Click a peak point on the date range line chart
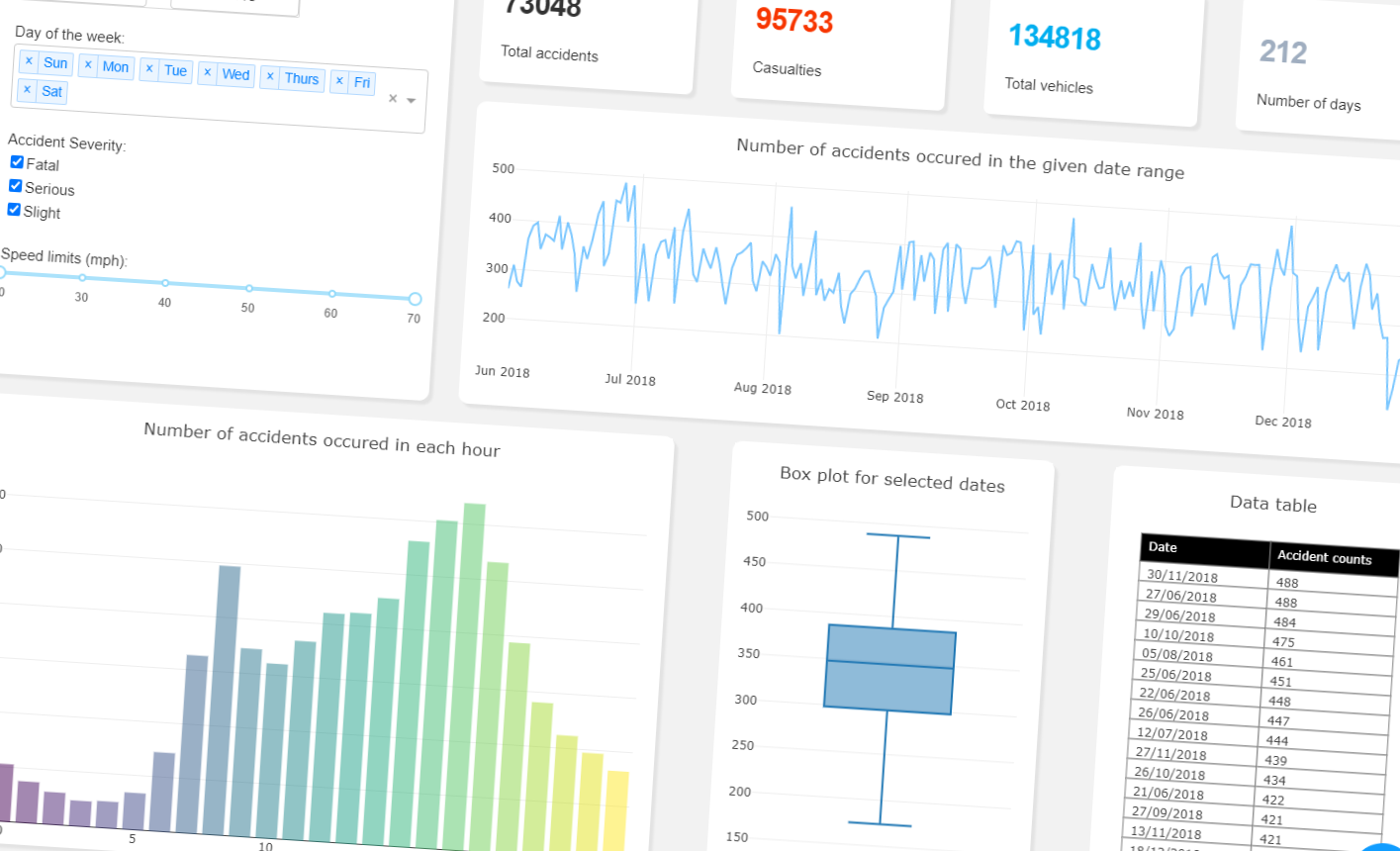The image size is (1400, 851). tap(627, 184)
